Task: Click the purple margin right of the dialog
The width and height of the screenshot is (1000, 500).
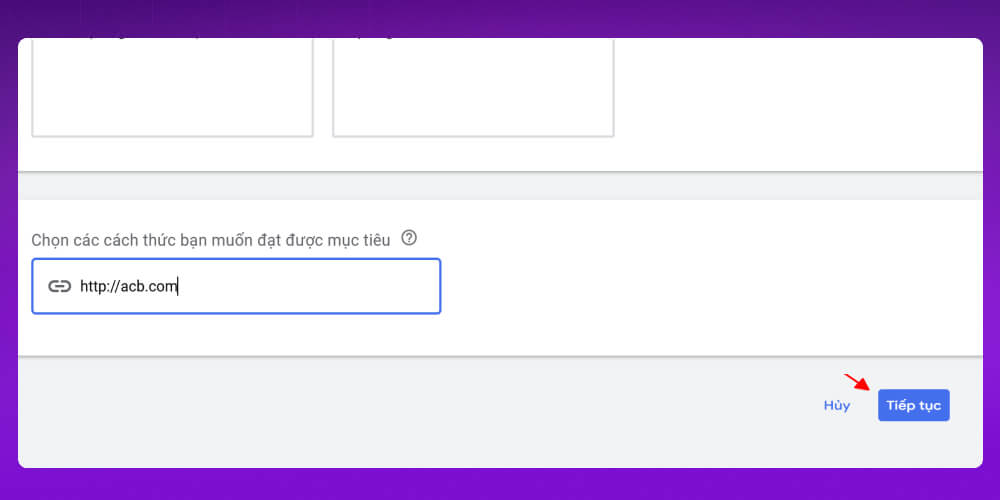Action: [991, 250]
